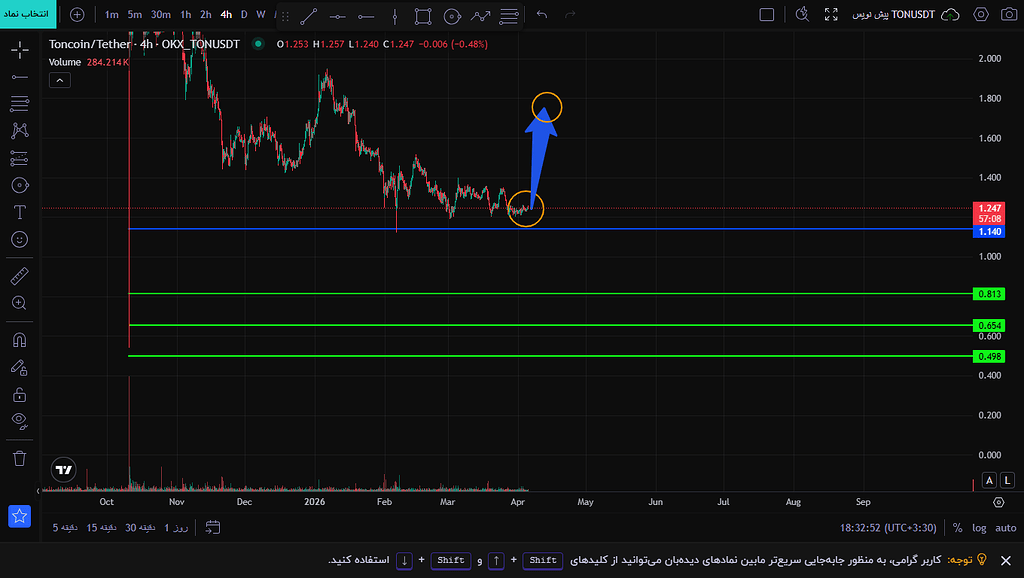Toggle magnet mode for drawings
Viewport: 1024px width, 578px height.
(x=20, y=340)
